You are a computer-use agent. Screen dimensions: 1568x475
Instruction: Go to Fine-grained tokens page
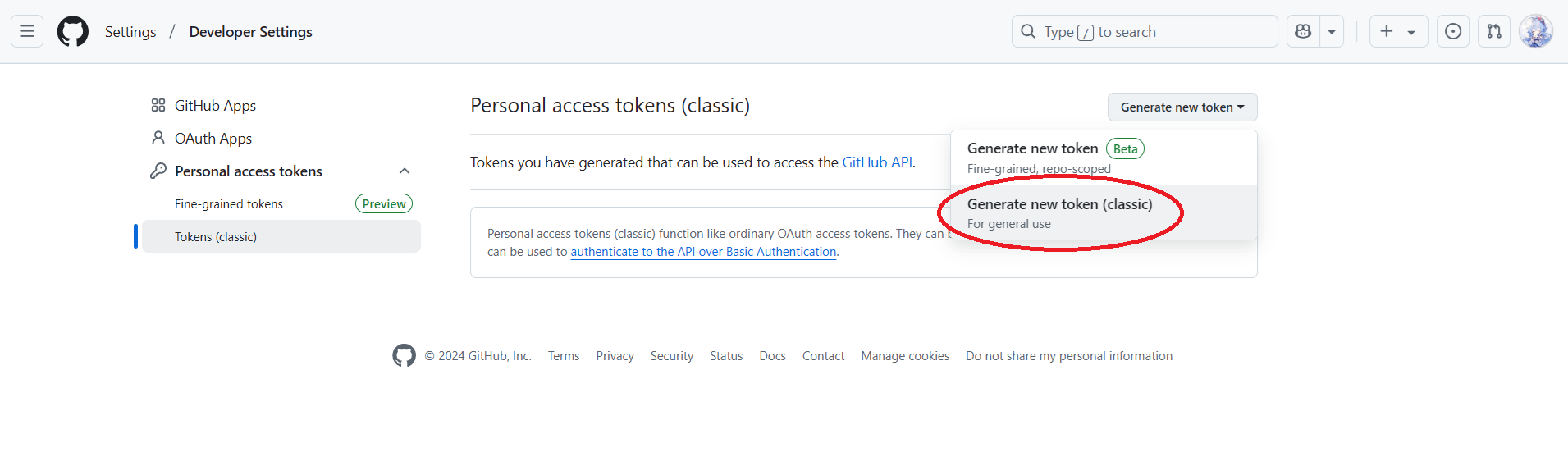229,204
